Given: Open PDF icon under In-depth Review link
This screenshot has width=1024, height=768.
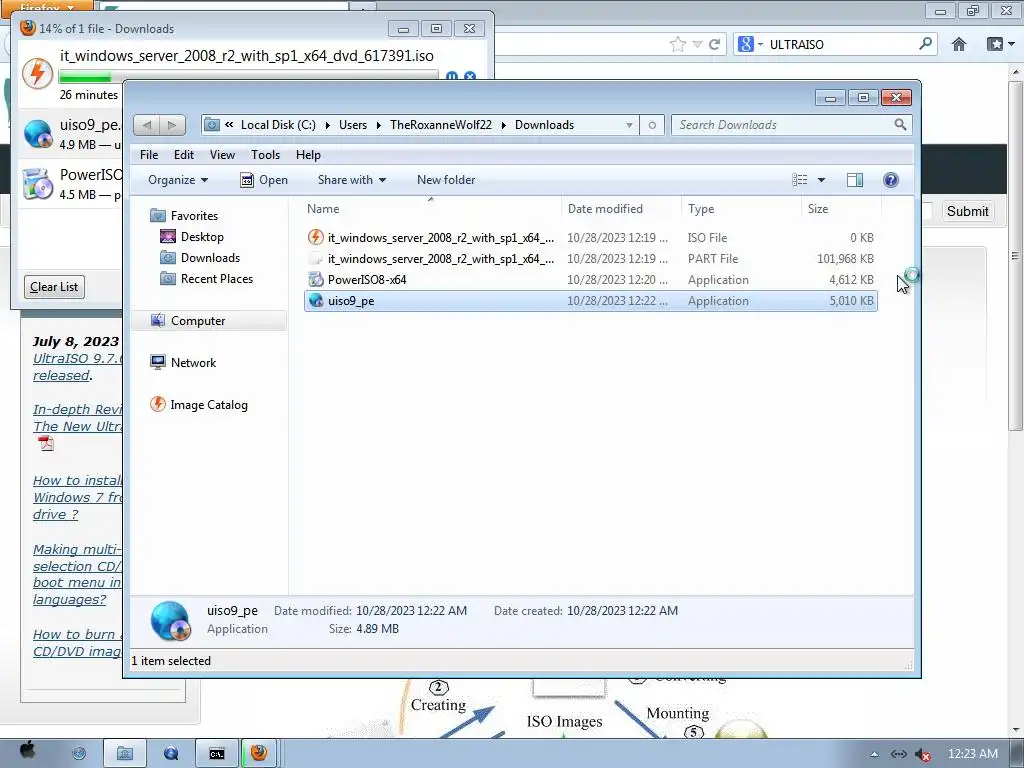Looking at the screenshot, I should point(46,443).
